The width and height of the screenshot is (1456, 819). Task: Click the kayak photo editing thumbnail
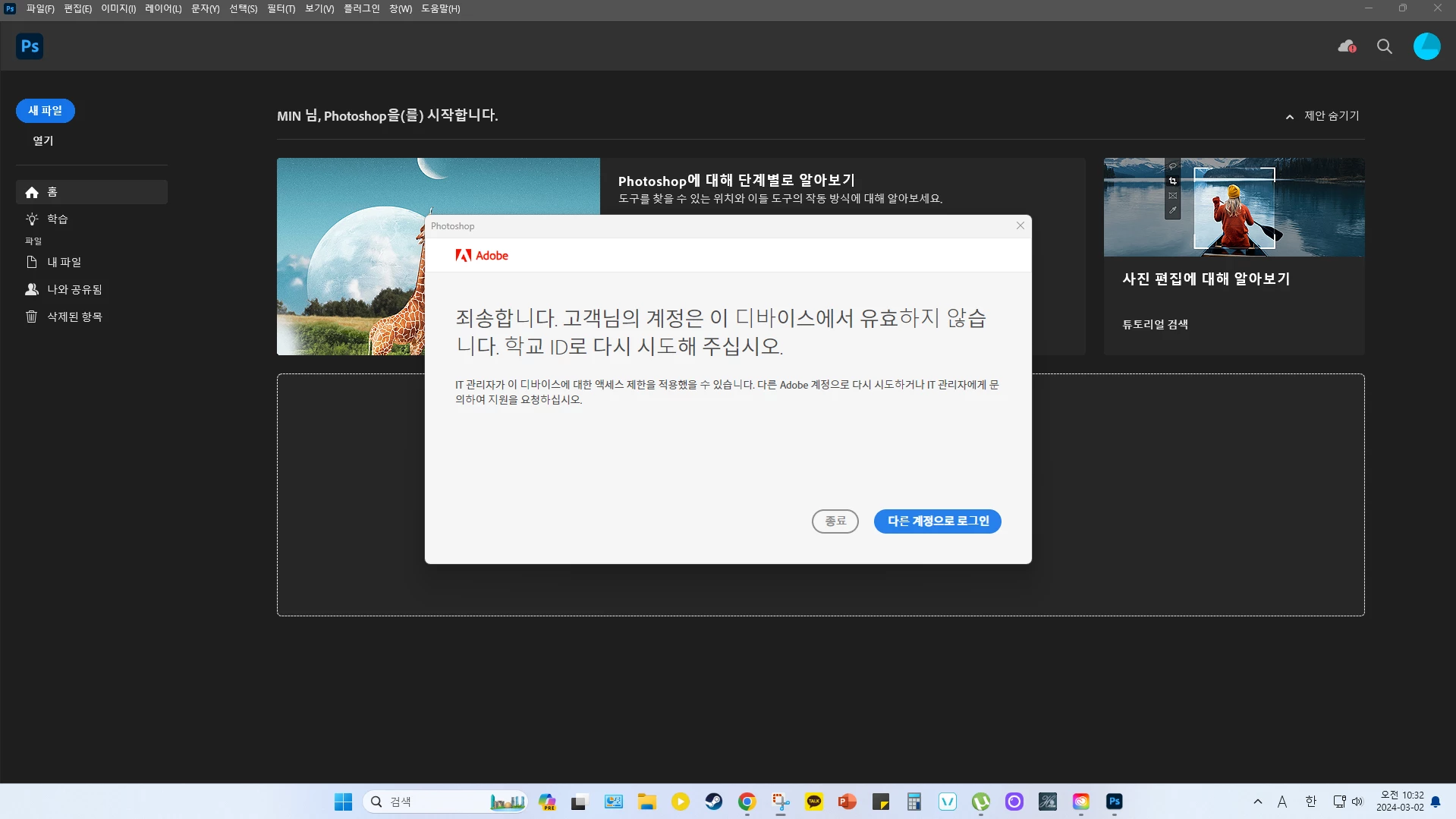[x=1234, y=207]
